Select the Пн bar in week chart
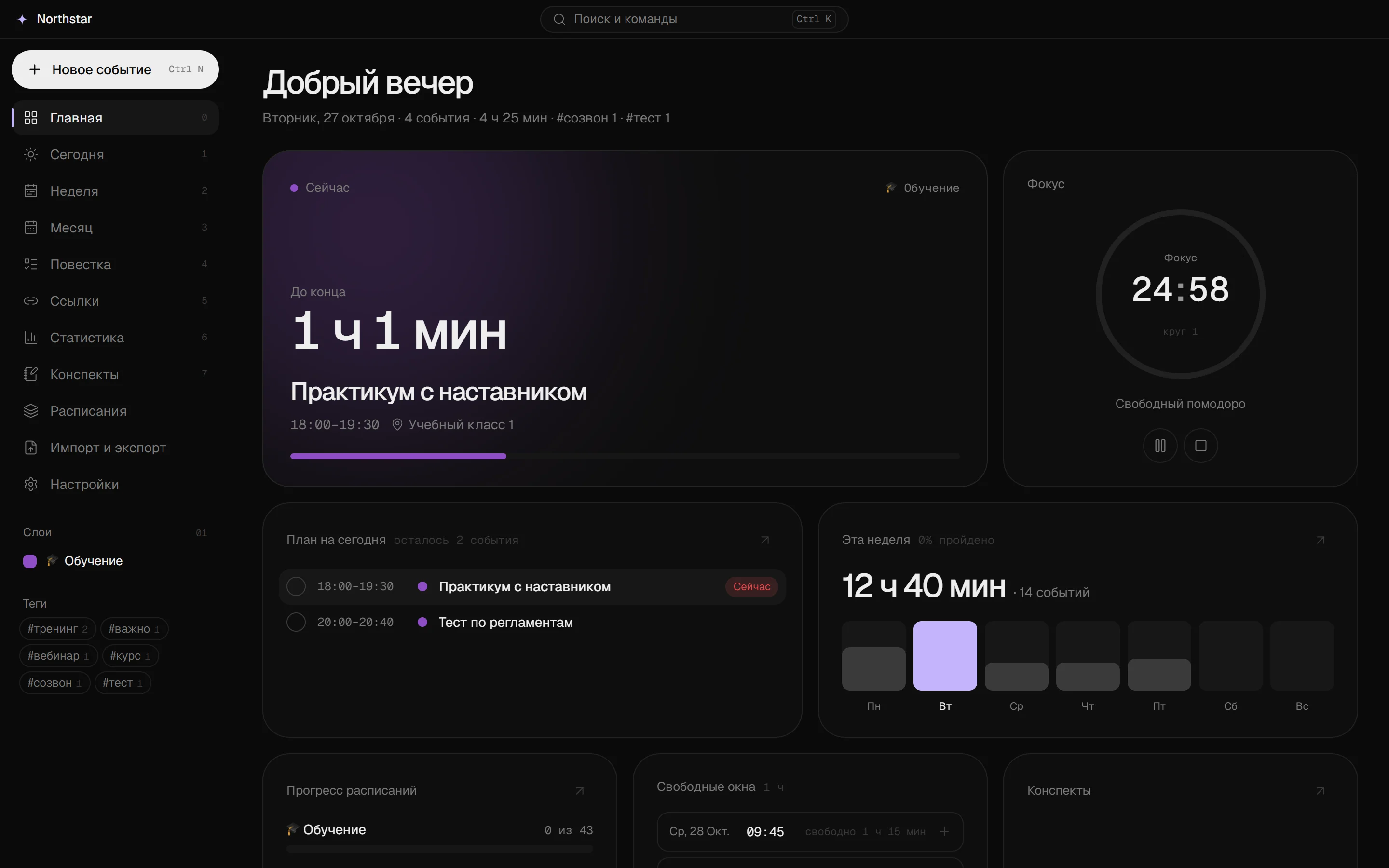 pyautogui.click(x=873, y=656)
